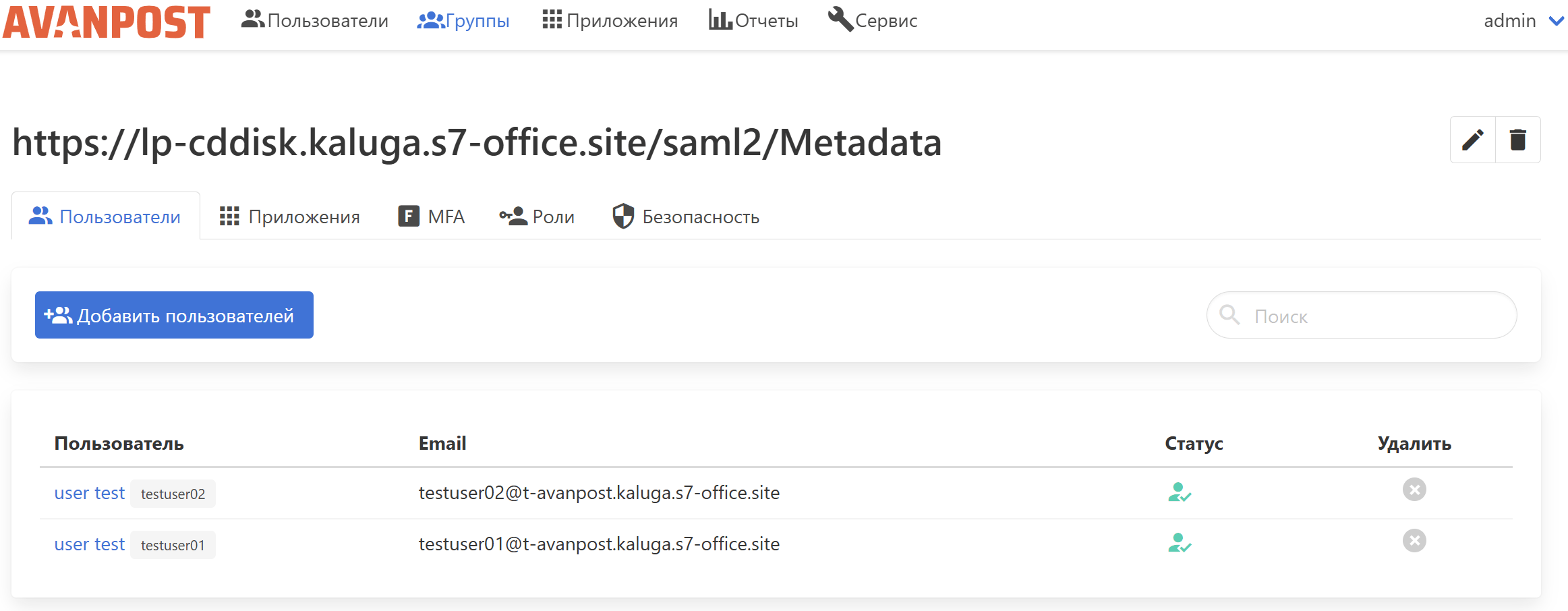Switch to the Безопасность tab
1568x611 pixels.
click(686, 216)
